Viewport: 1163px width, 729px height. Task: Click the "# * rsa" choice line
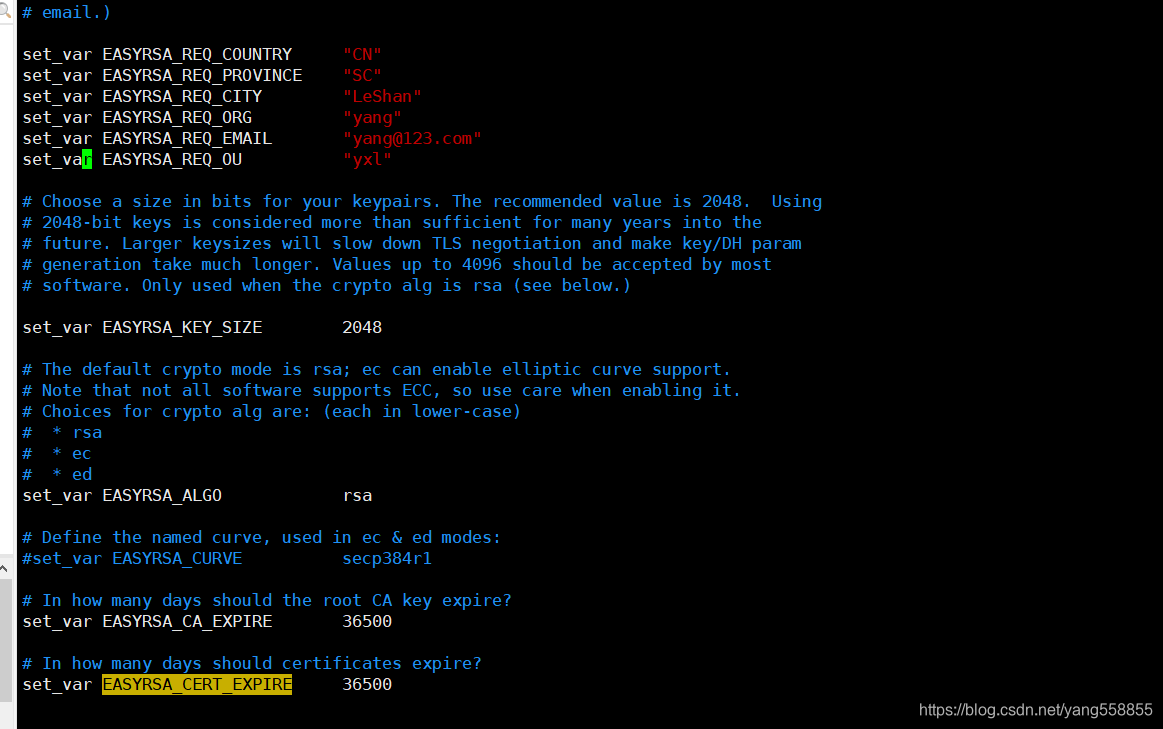[62, 432]
